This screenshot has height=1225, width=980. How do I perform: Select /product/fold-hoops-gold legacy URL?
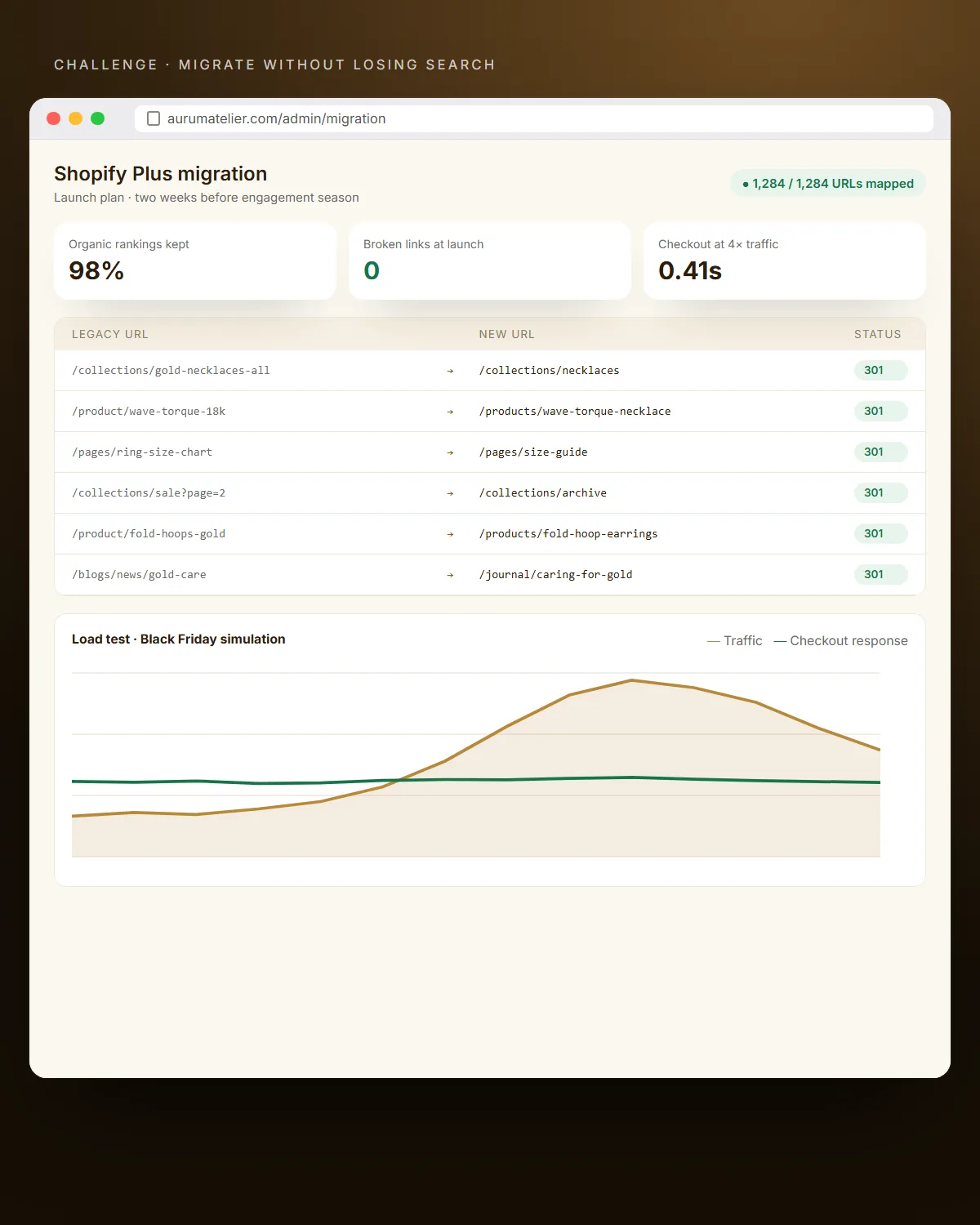(x=149, y=534)
